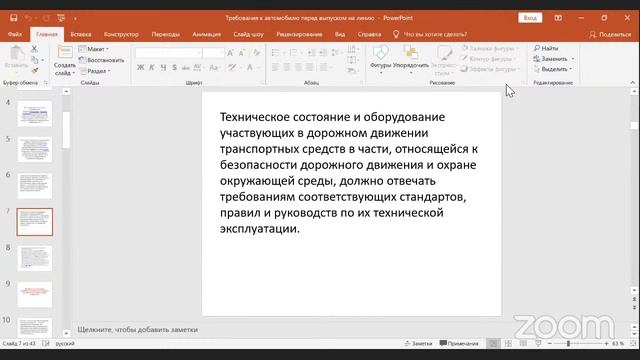The image size is (640, 360).
Task: Switch to the Конструктор ribbon tab
Action: tap(121, 34)
